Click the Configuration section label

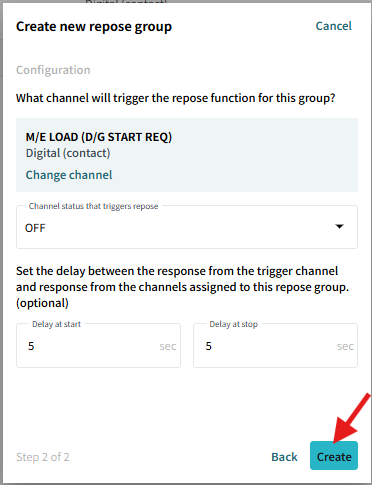coord(53,70)
